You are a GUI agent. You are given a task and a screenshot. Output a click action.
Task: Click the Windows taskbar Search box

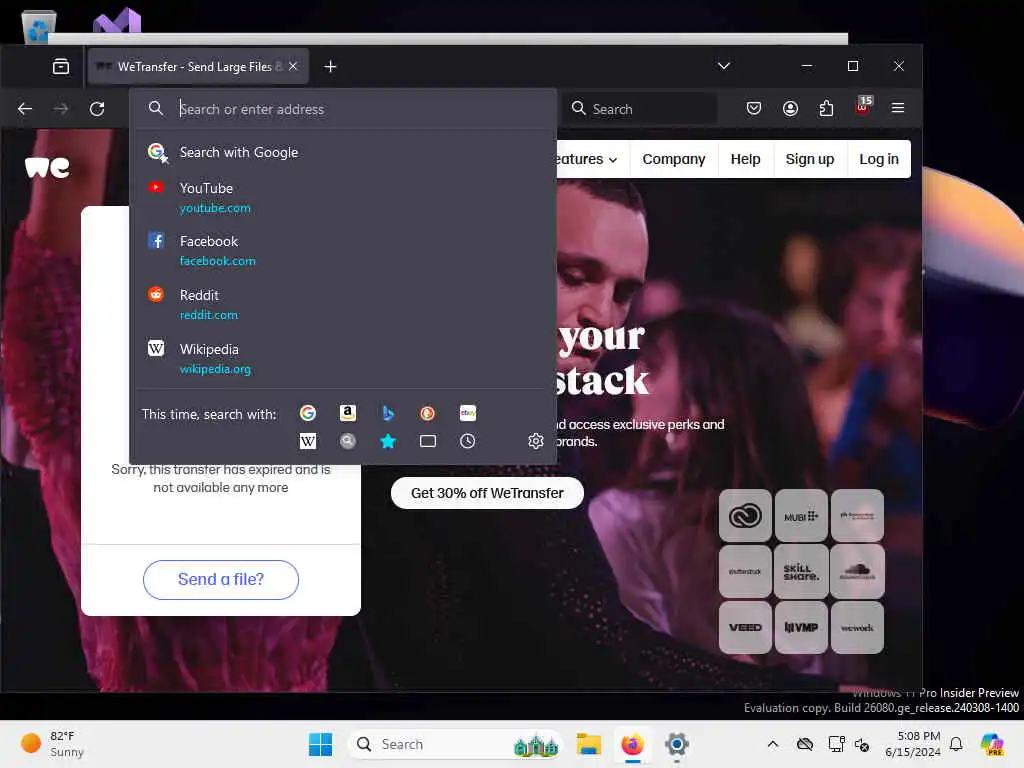pos(455,744)
